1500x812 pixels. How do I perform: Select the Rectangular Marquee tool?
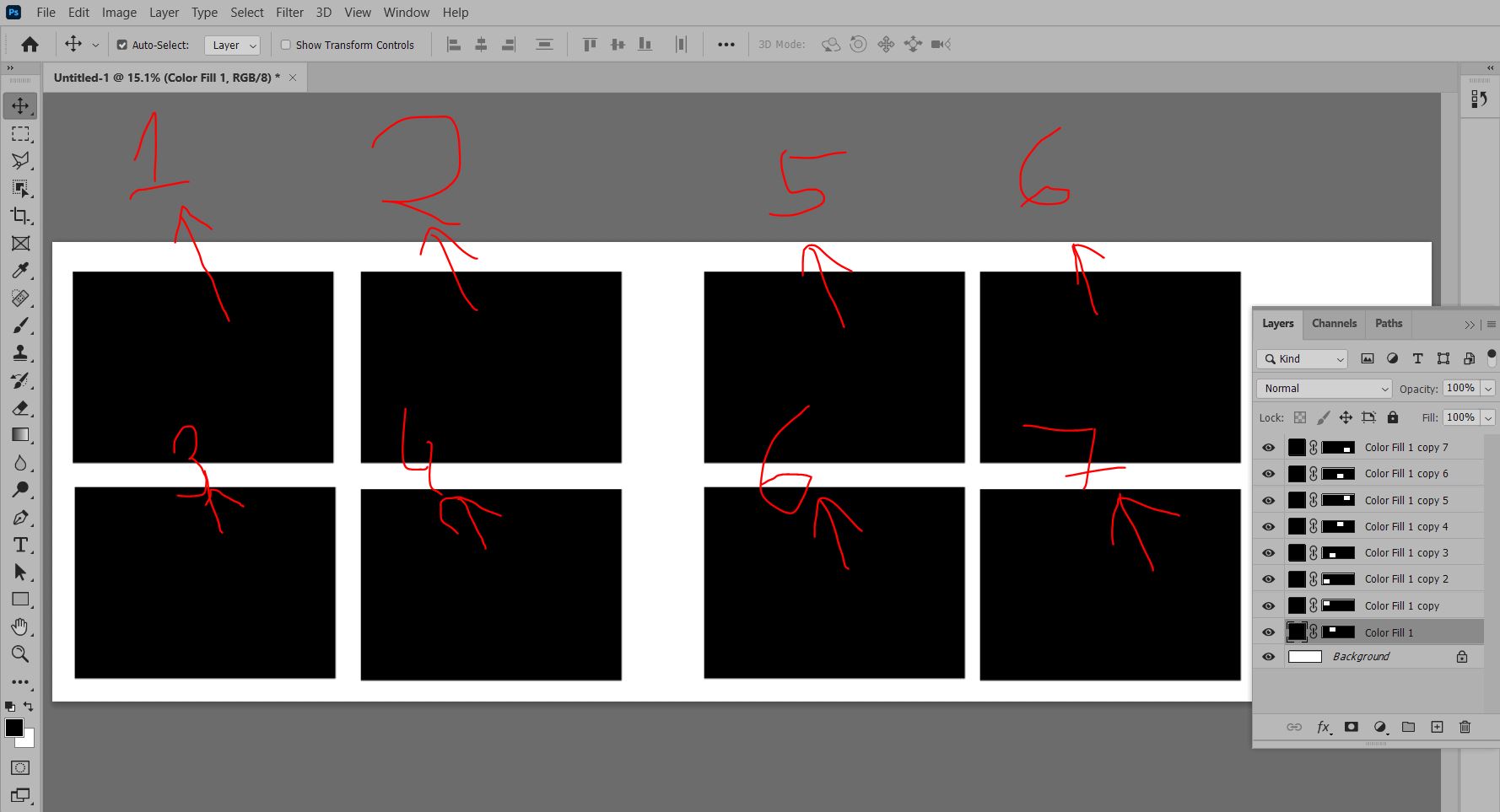pyautogui.click(x=20, y=133)
